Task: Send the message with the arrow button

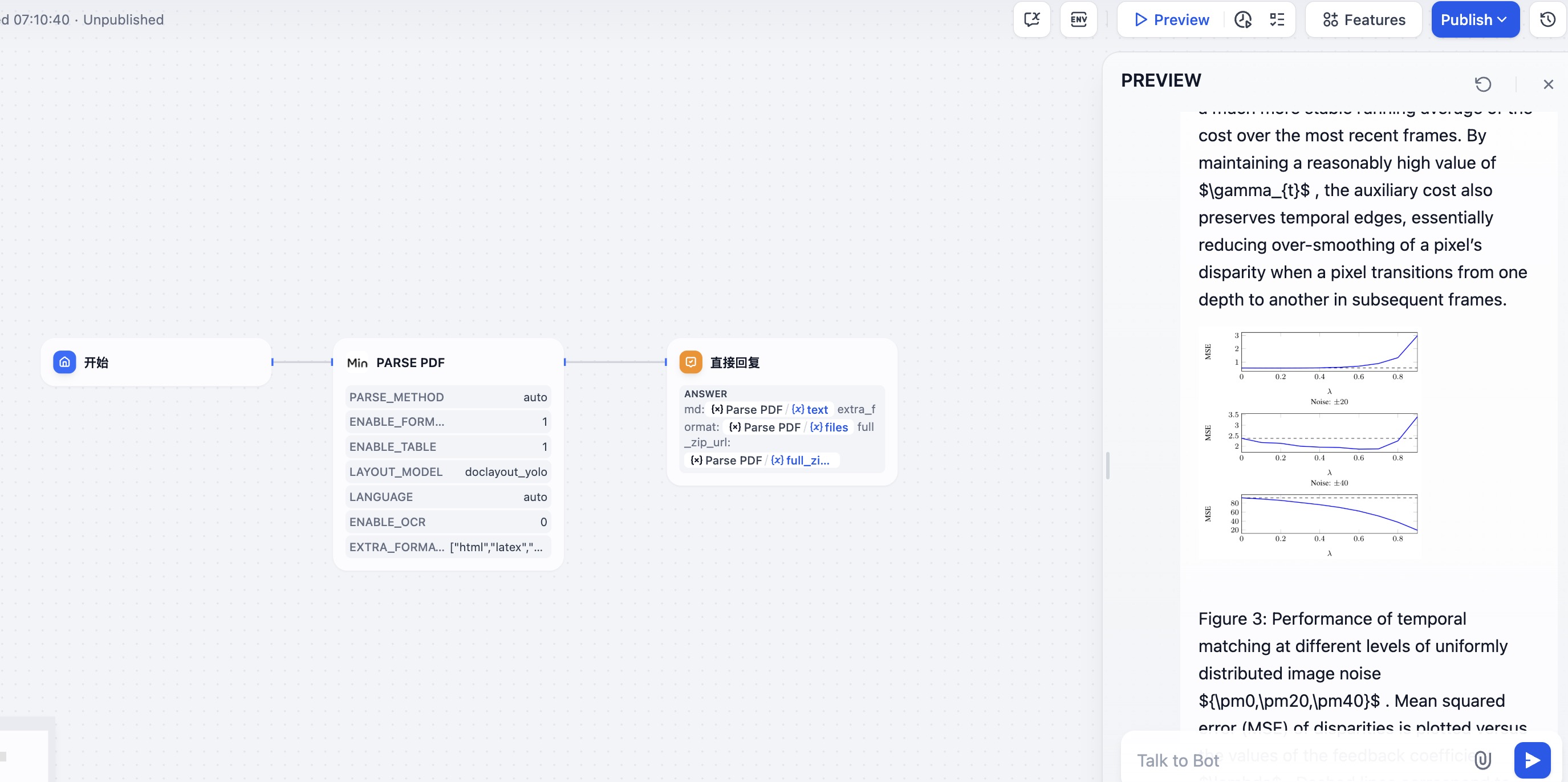Action: pos(1532,759)
